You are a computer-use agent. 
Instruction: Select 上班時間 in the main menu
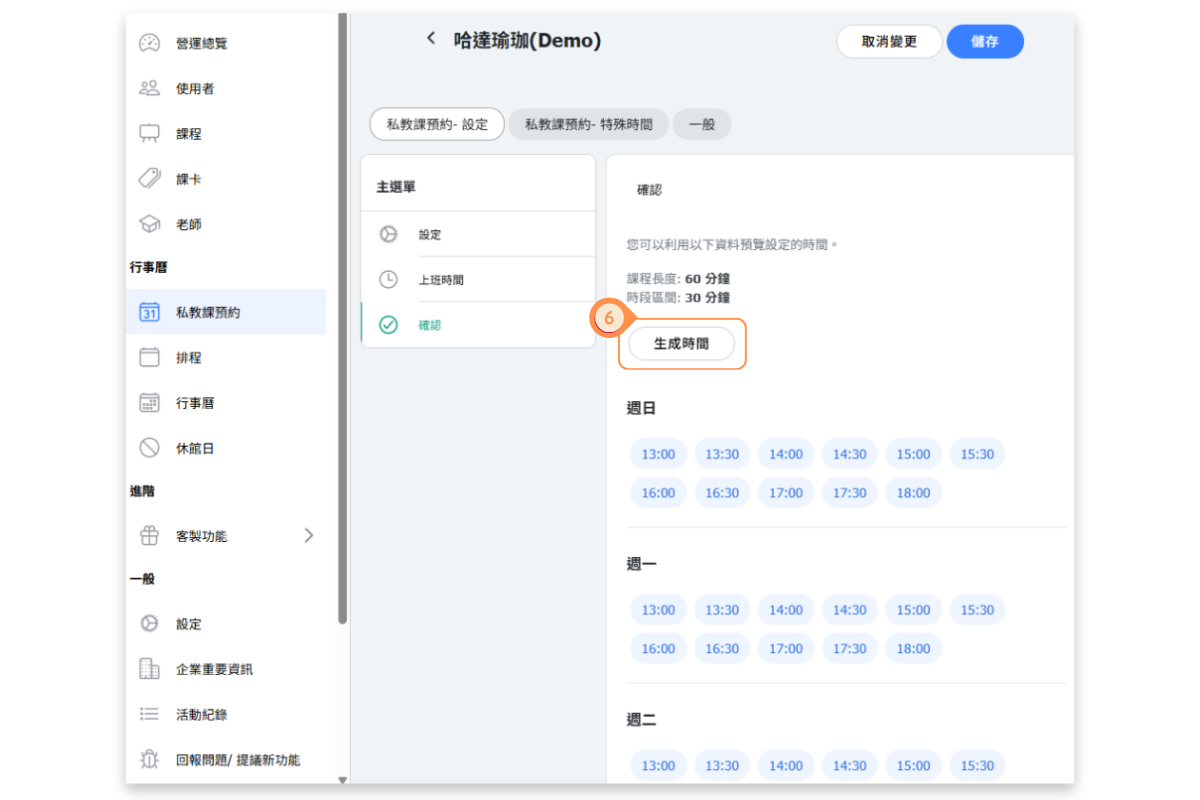pyautogui.click(x=441, y=280)
